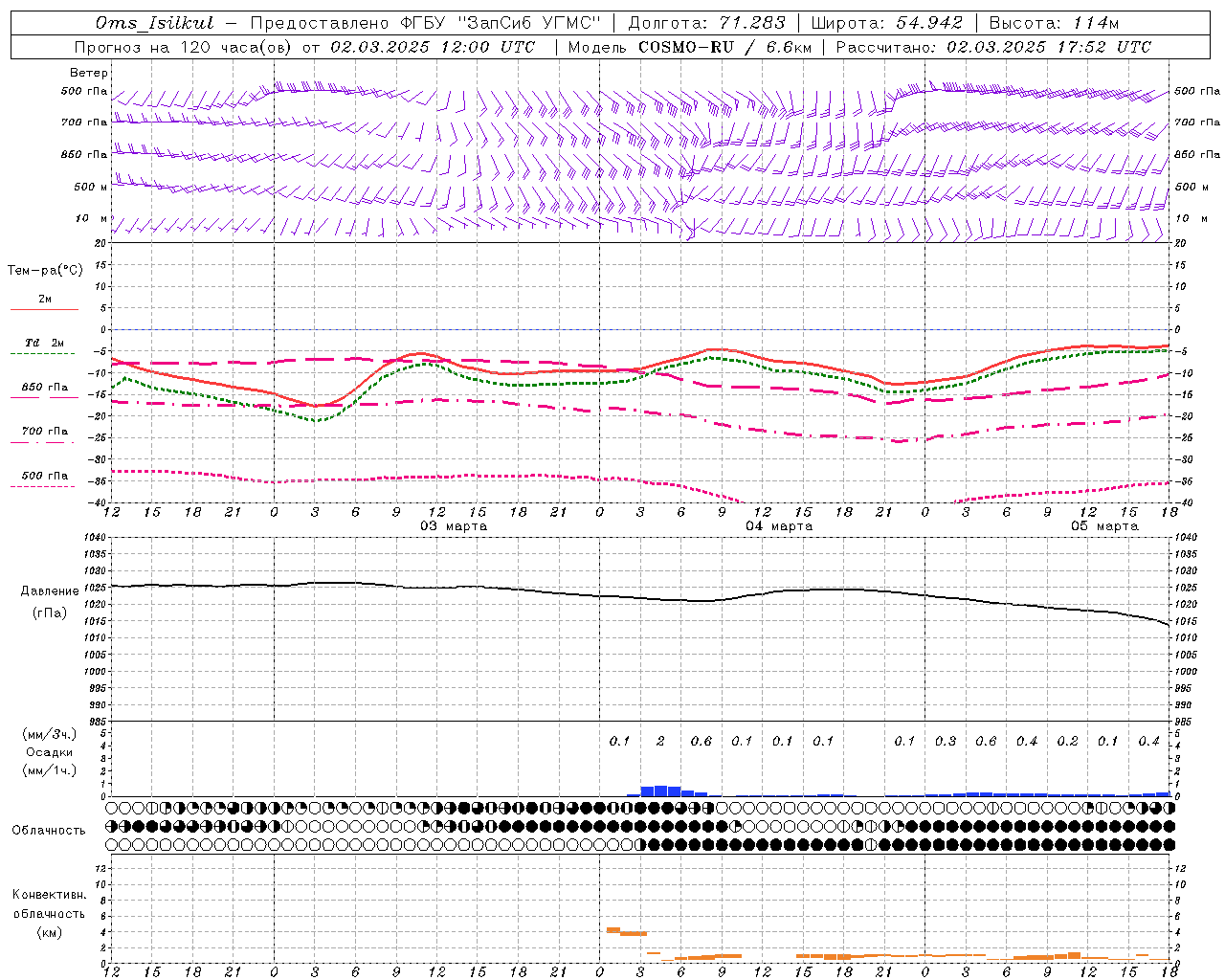The width and height of the screenshot is (1225, 980).
Task: Select the Широта: 54.942 header entry
Action: pos(886,23)
